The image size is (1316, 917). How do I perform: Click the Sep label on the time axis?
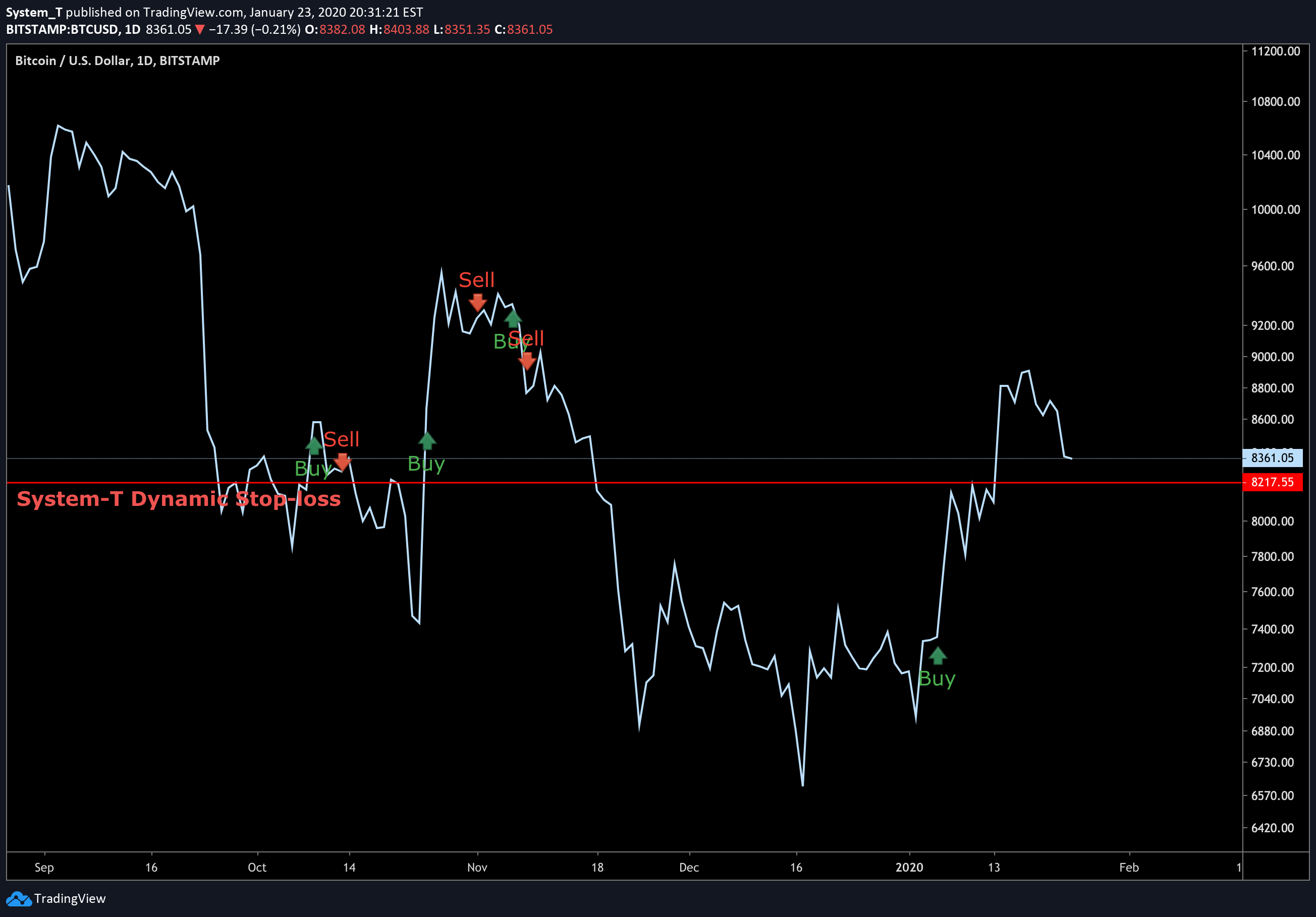[x=44, y=868]
